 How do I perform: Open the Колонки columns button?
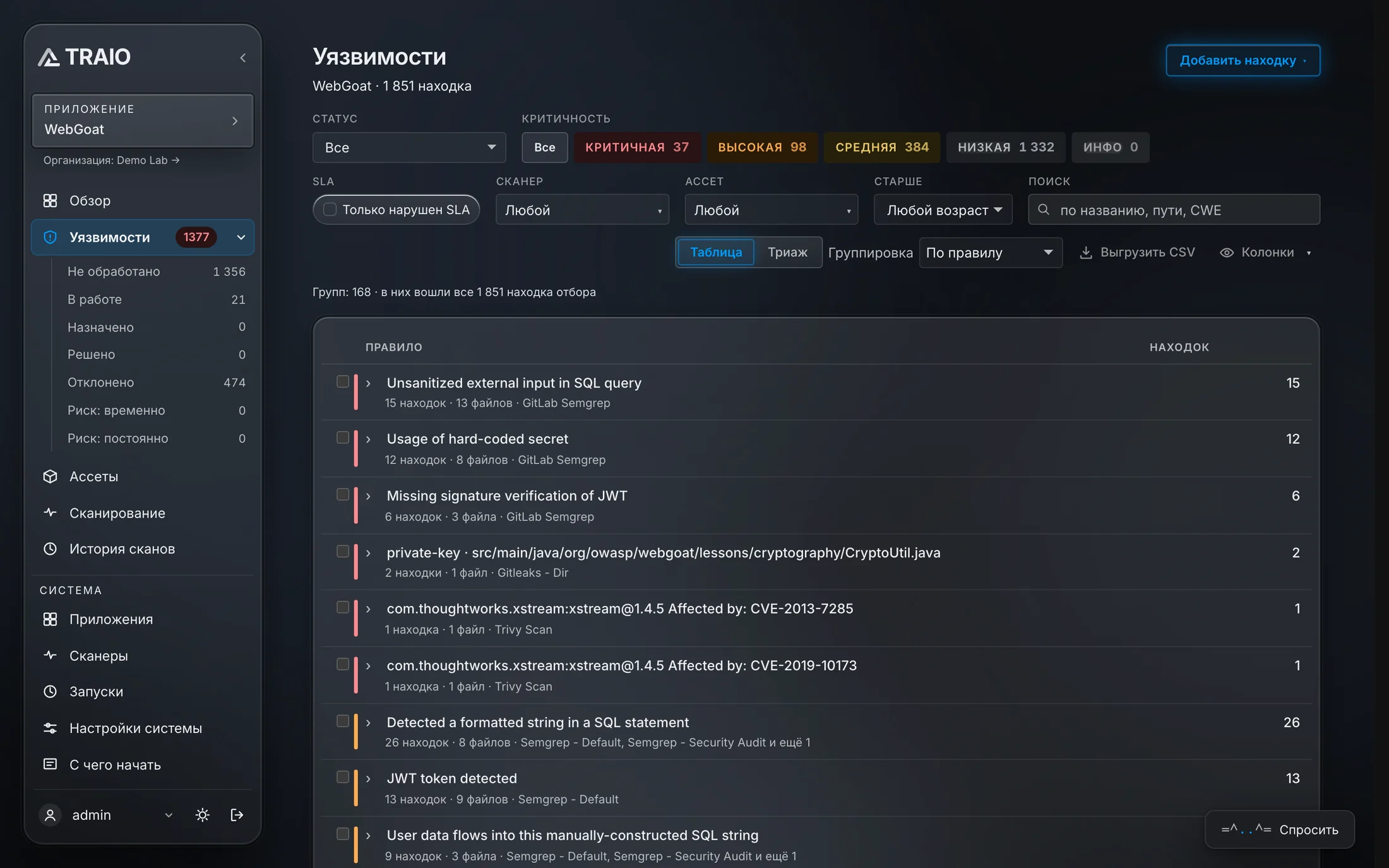pyautogui.click(x=1266, y=253)
